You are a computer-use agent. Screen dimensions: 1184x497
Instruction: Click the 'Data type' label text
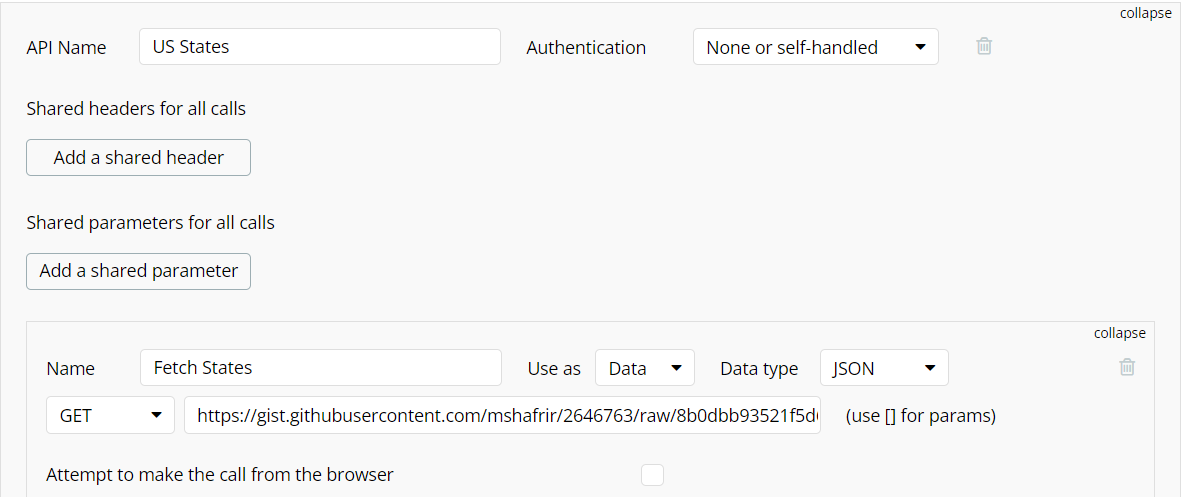759,369
